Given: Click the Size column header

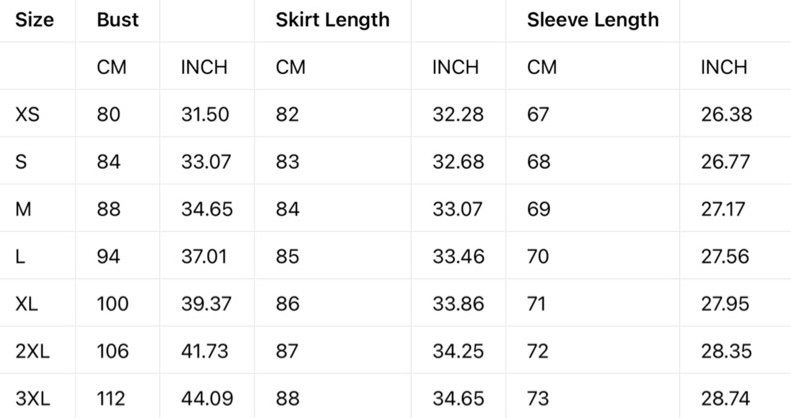Looking at the screenshot, I should click(x=34, y=20).
